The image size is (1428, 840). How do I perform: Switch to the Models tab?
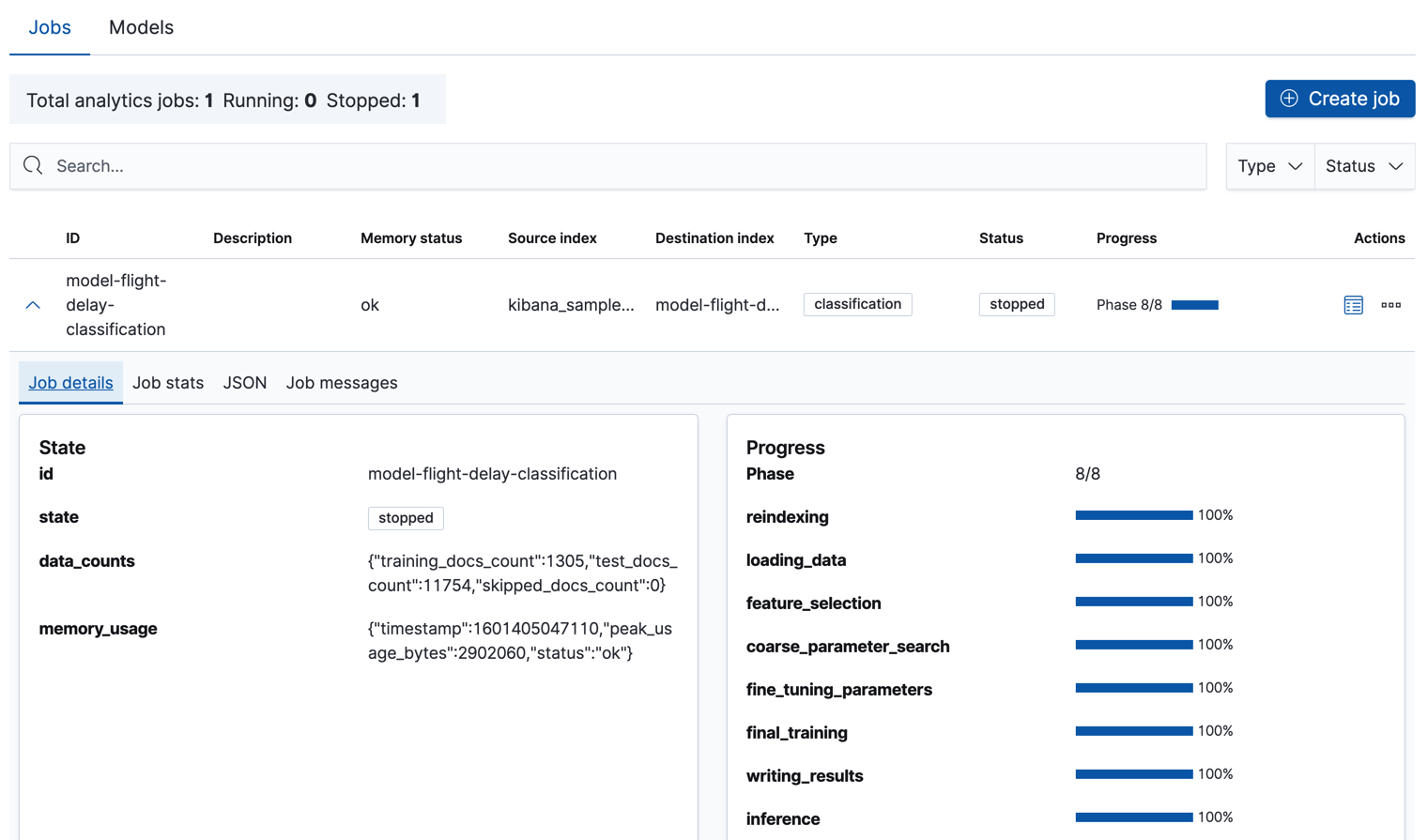pyautogui.click(x=141, y=27)
